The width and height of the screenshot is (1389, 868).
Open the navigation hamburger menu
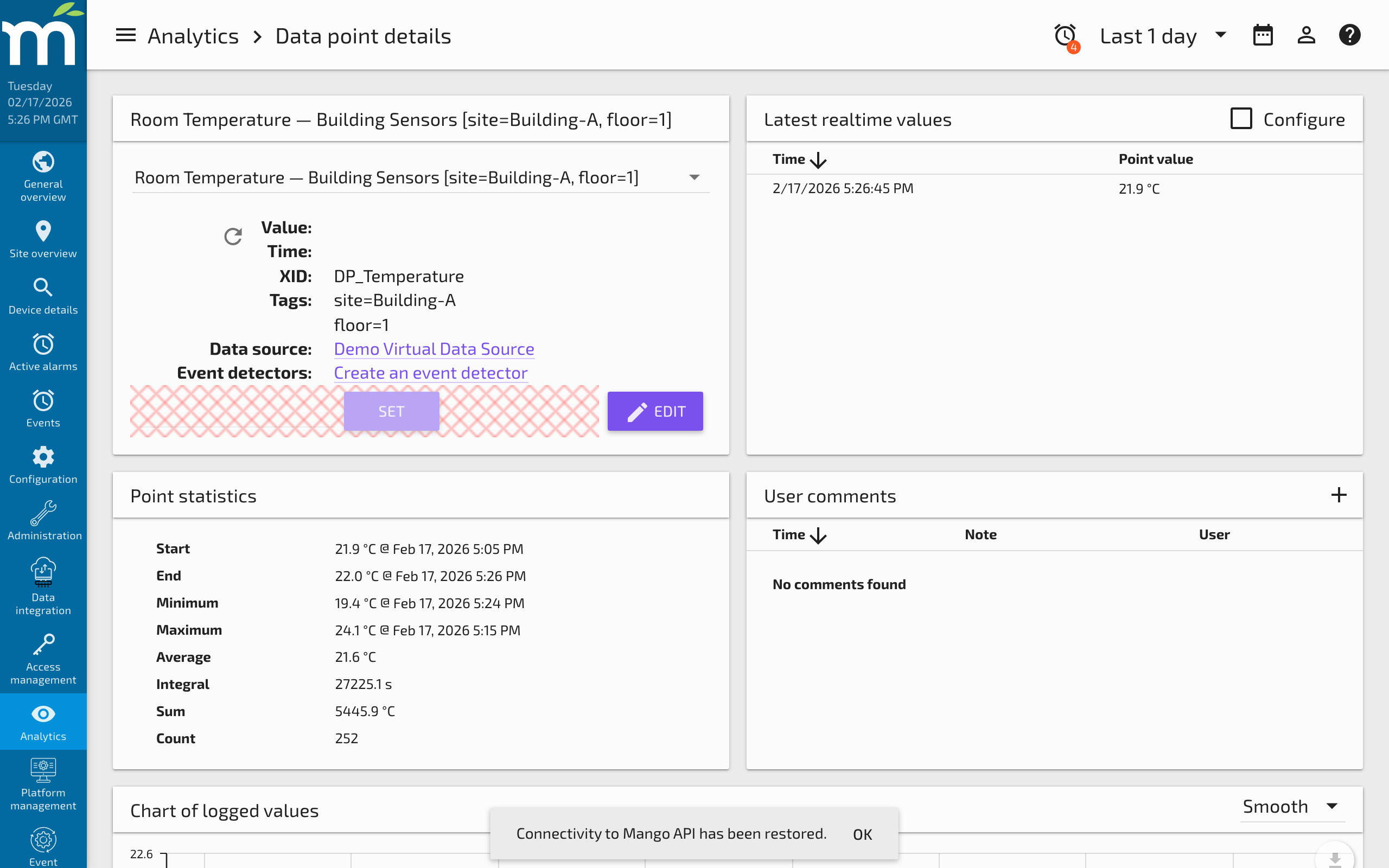[125, 35]
